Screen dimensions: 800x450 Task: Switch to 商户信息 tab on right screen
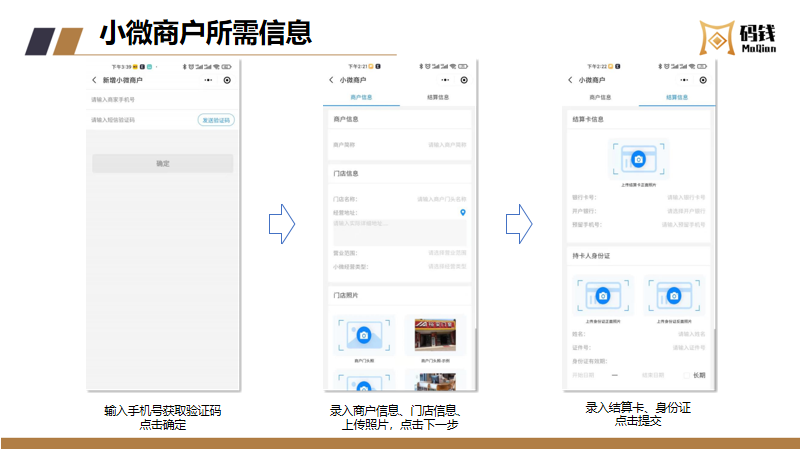(x=601, y=98)
